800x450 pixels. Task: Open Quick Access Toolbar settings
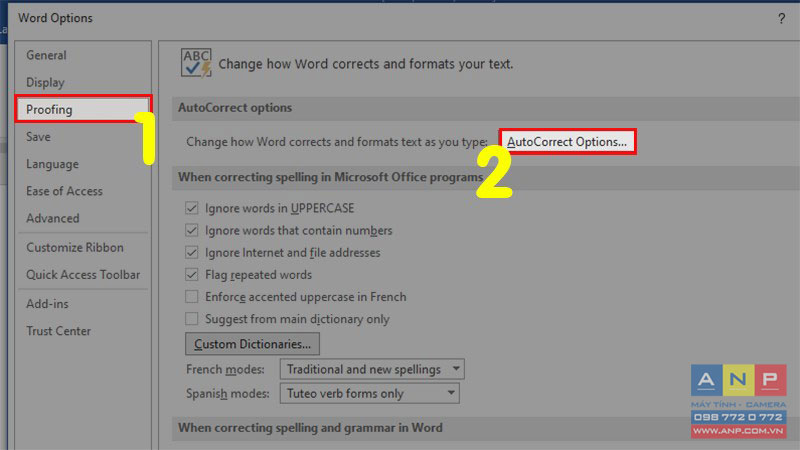pyautogui.click(x=83, y=274)
